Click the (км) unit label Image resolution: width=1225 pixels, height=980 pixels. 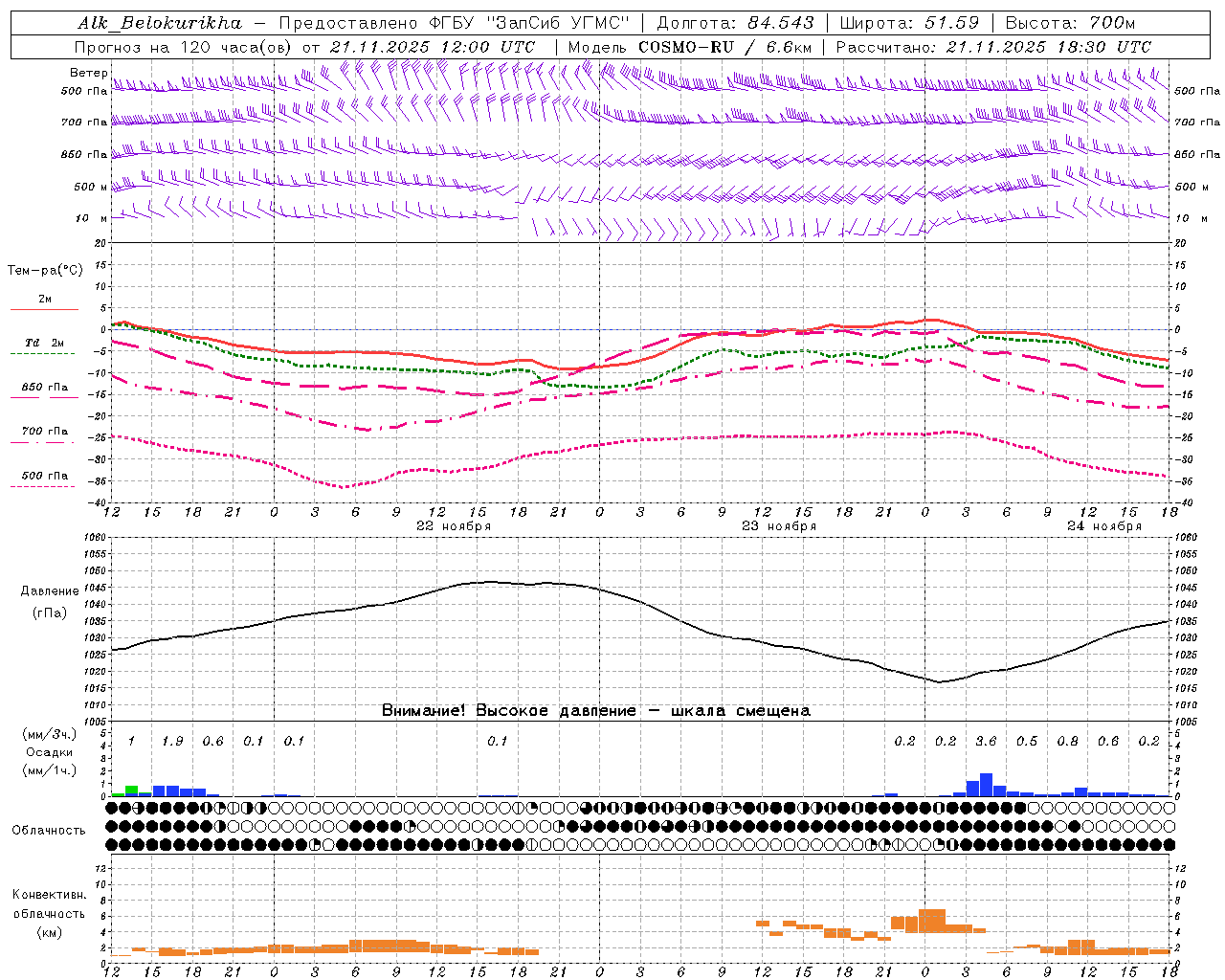(49, 932)
